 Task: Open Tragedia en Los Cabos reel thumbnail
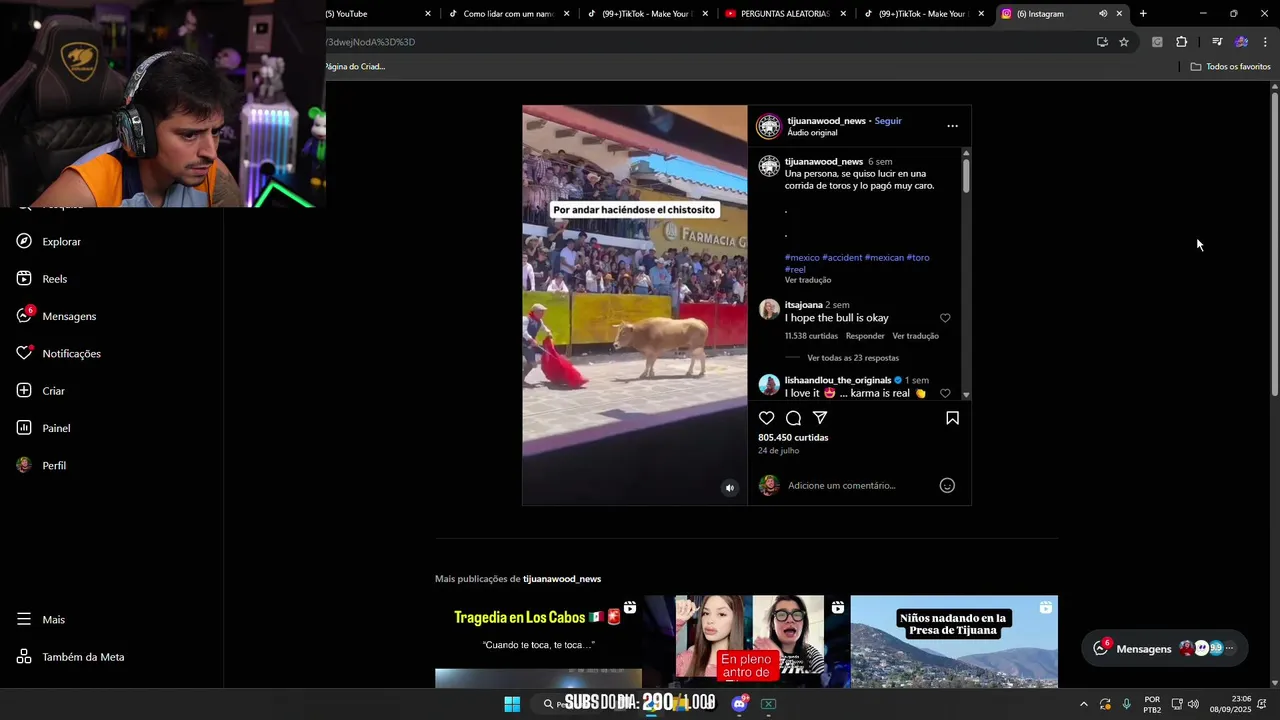click(538, 642)
